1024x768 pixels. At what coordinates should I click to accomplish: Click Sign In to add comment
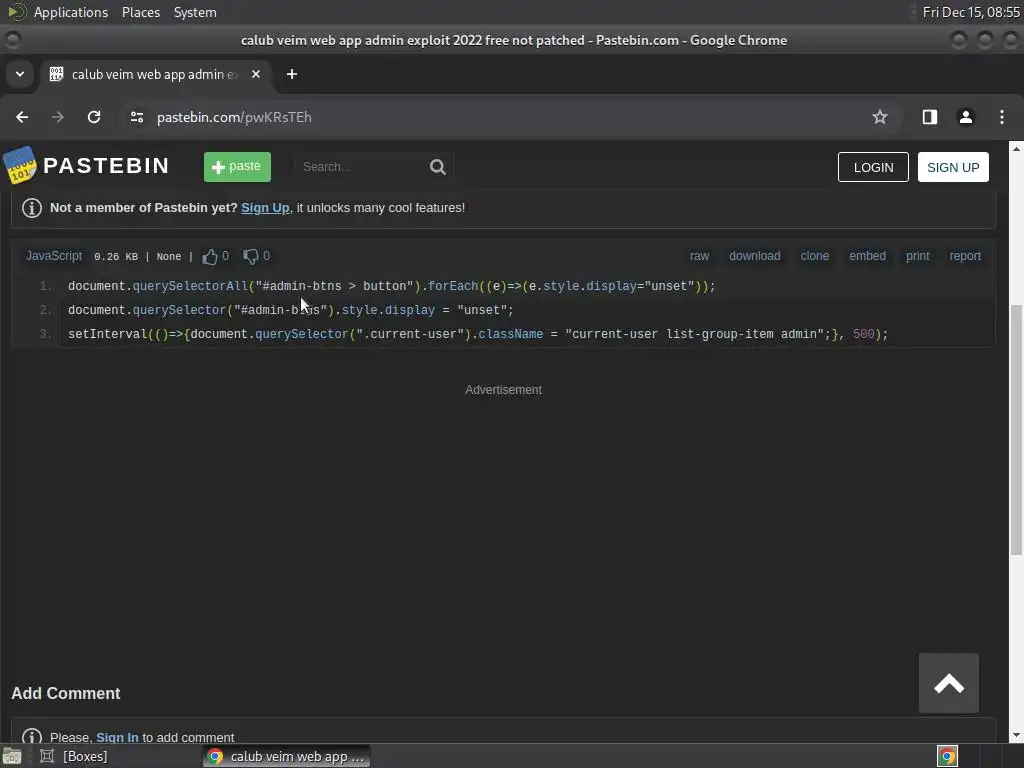click(117, 737)
